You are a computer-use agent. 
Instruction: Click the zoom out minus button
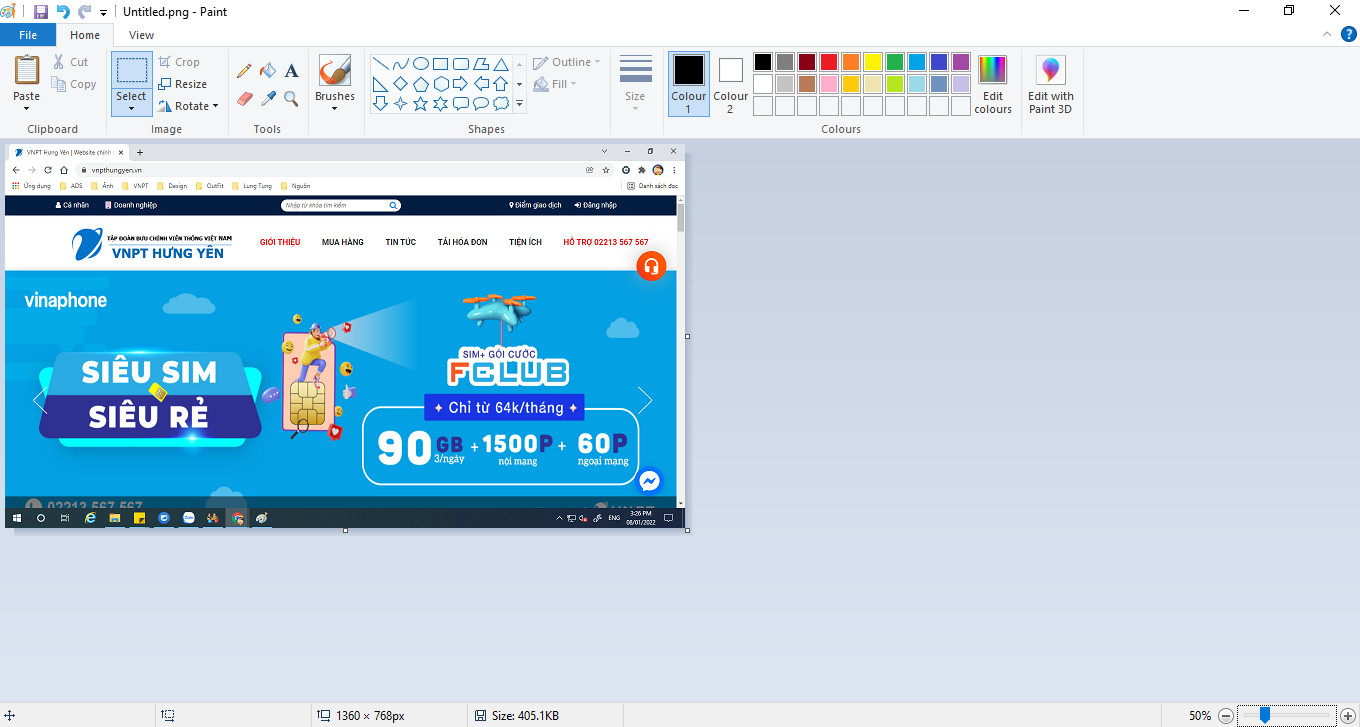[x=1226, y=715]
